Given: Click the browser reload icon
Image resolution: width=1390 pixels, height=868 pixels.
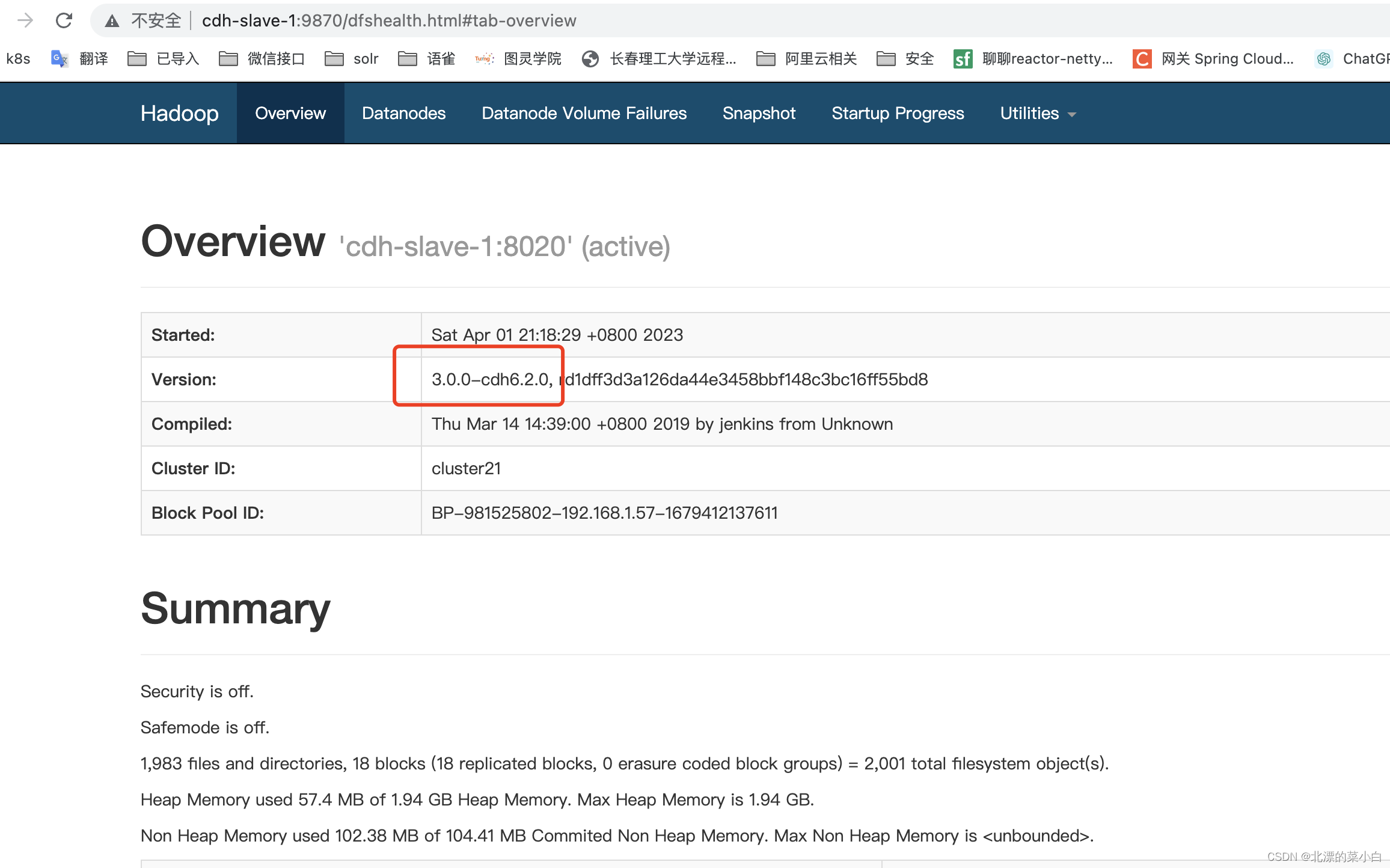Looking at the screenshot, I should [x=64, y=20].
